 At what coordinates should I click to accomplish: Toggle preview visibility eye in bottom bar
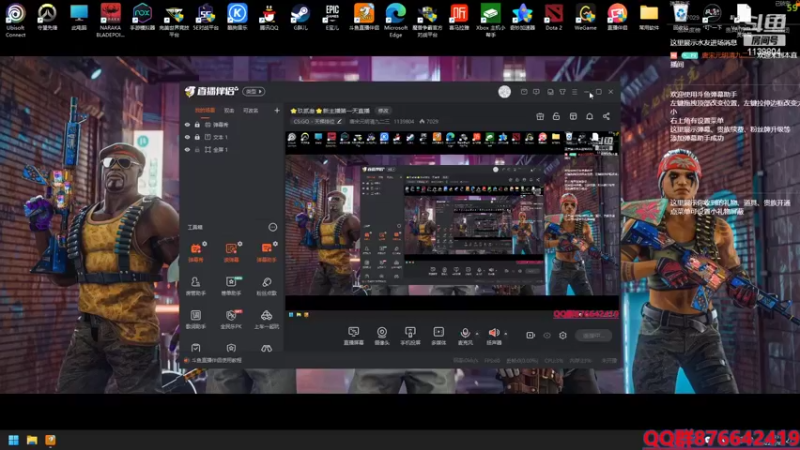[x=547, y=336]
